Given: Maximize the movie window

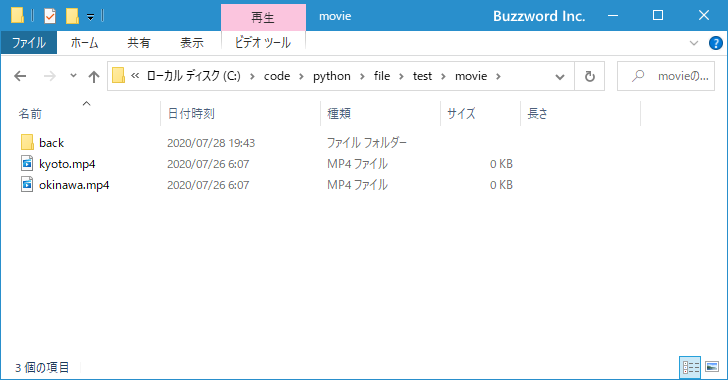Looking at the screenshot, I should point(657,16).
